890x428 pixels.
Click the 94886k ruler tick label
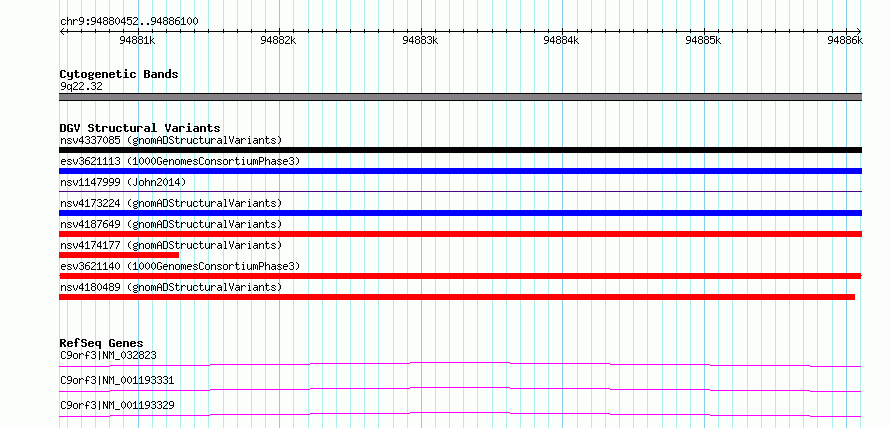(x=845, y=40)
